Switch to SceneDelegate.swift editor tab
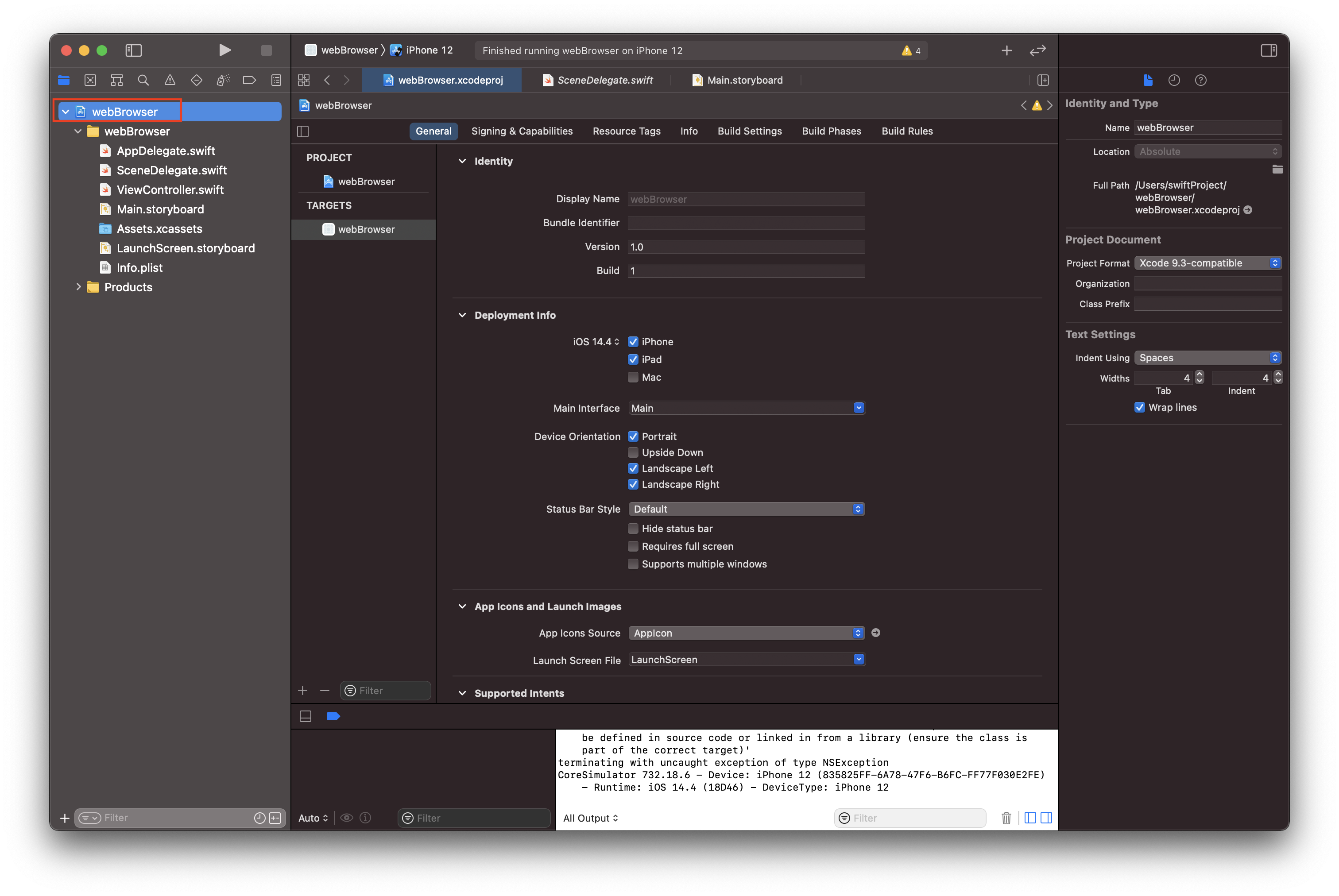Viewport: 1339px width, 896px height. point(598,80)
